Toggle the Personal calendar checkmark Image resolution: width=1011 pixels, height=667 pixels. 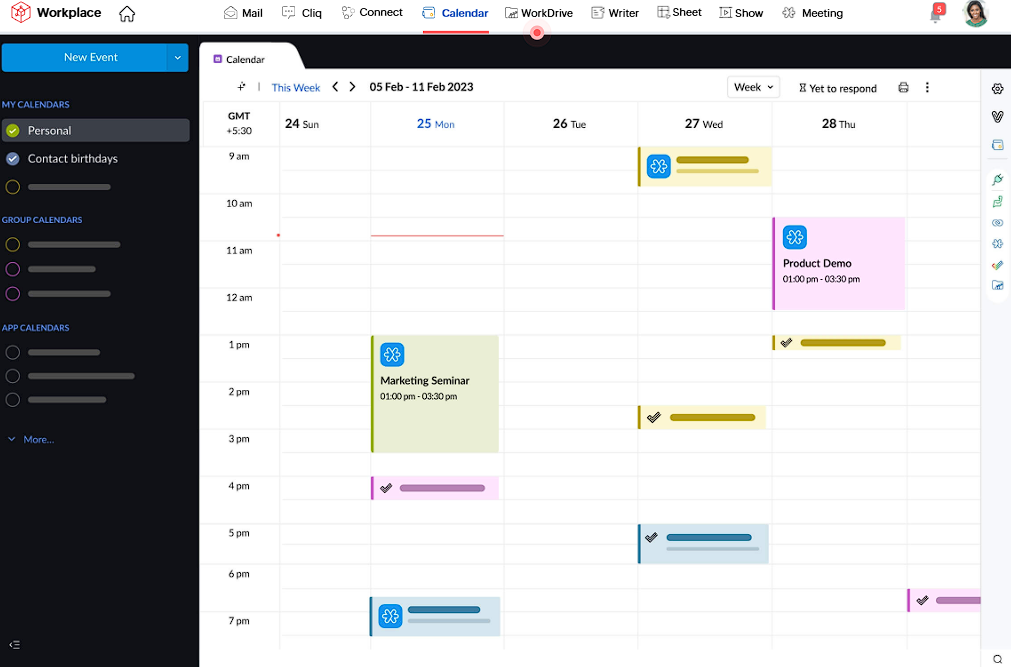click(14, 131)
